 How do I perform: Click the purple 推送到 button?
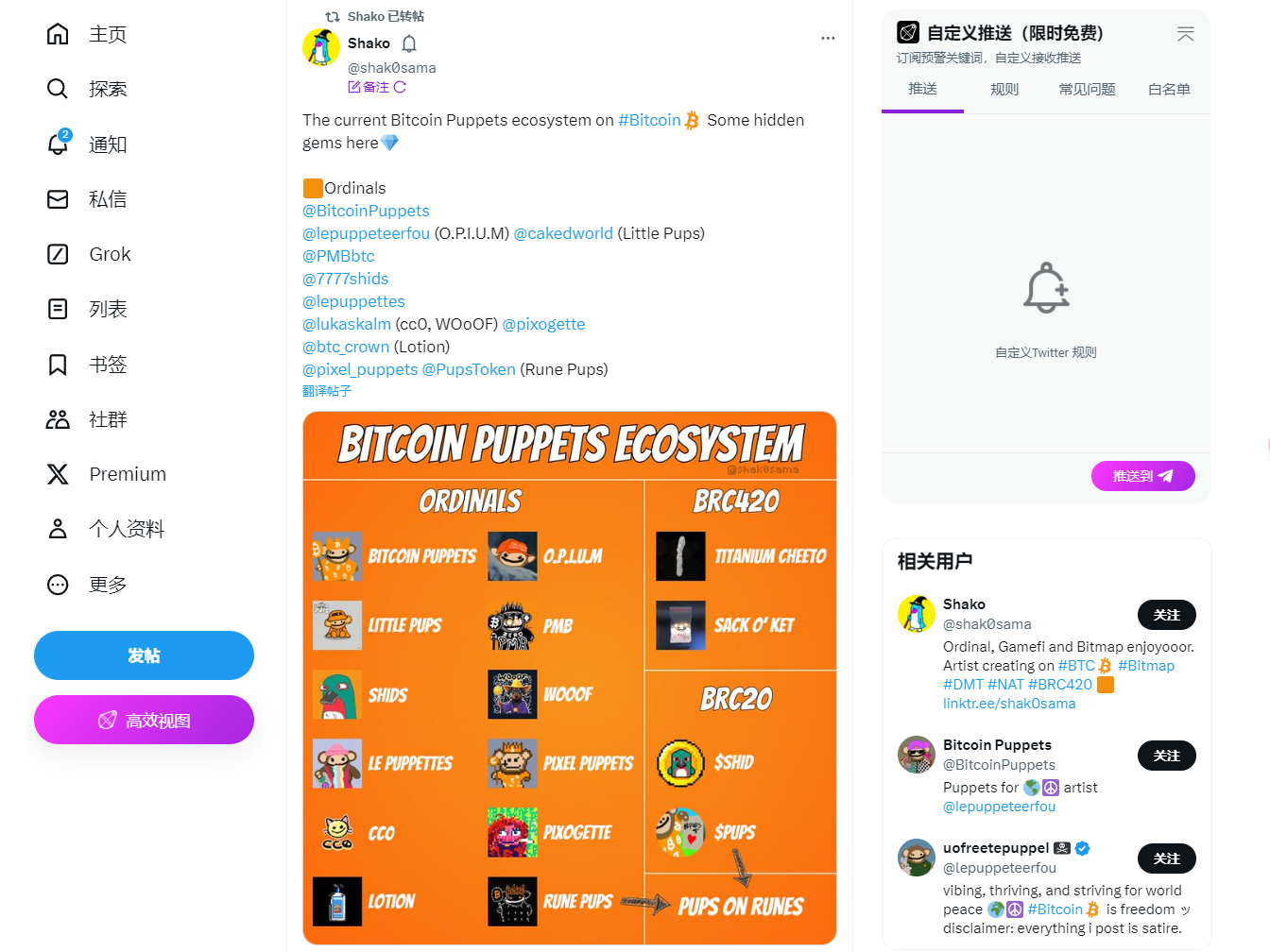[1142, 476]
